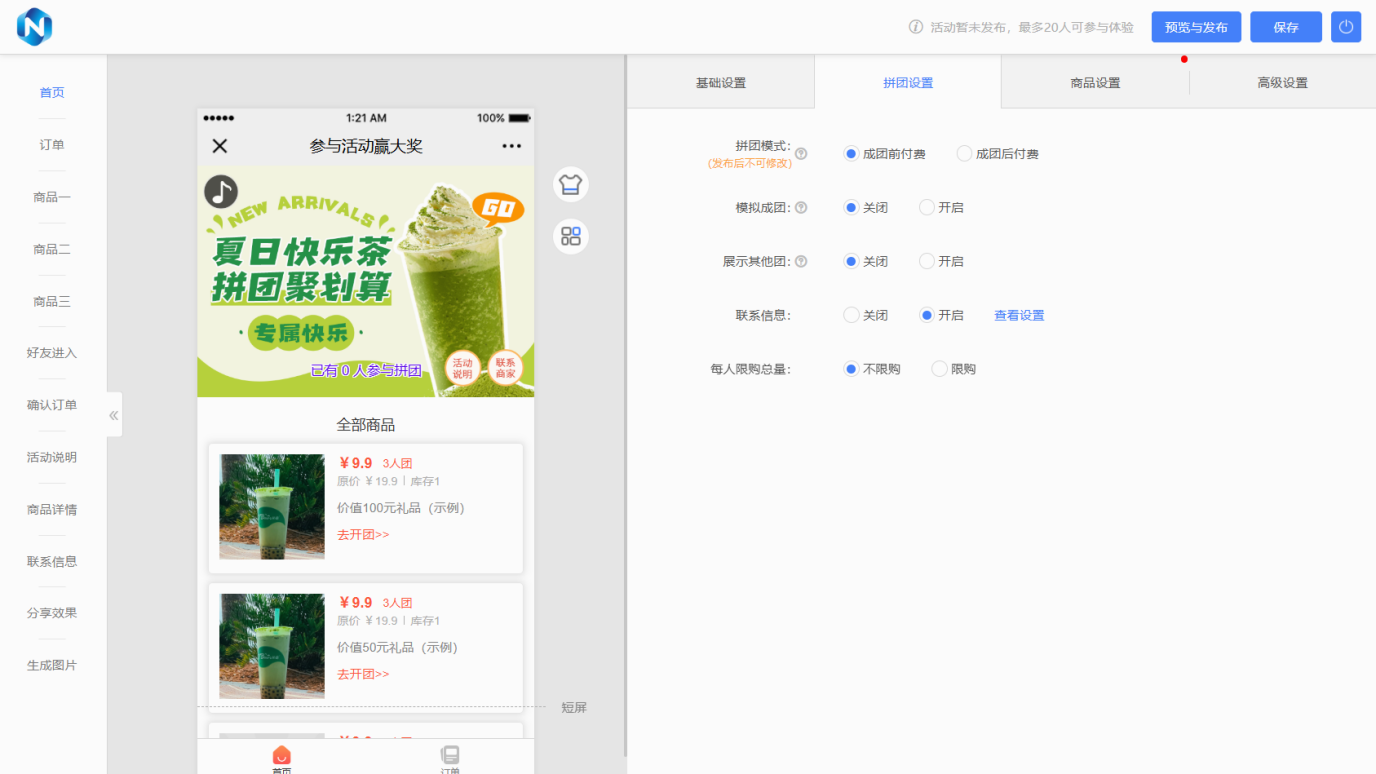Select 成团后付费 radio option
This screenshot has height=774, width=1376.
(964, 154)
